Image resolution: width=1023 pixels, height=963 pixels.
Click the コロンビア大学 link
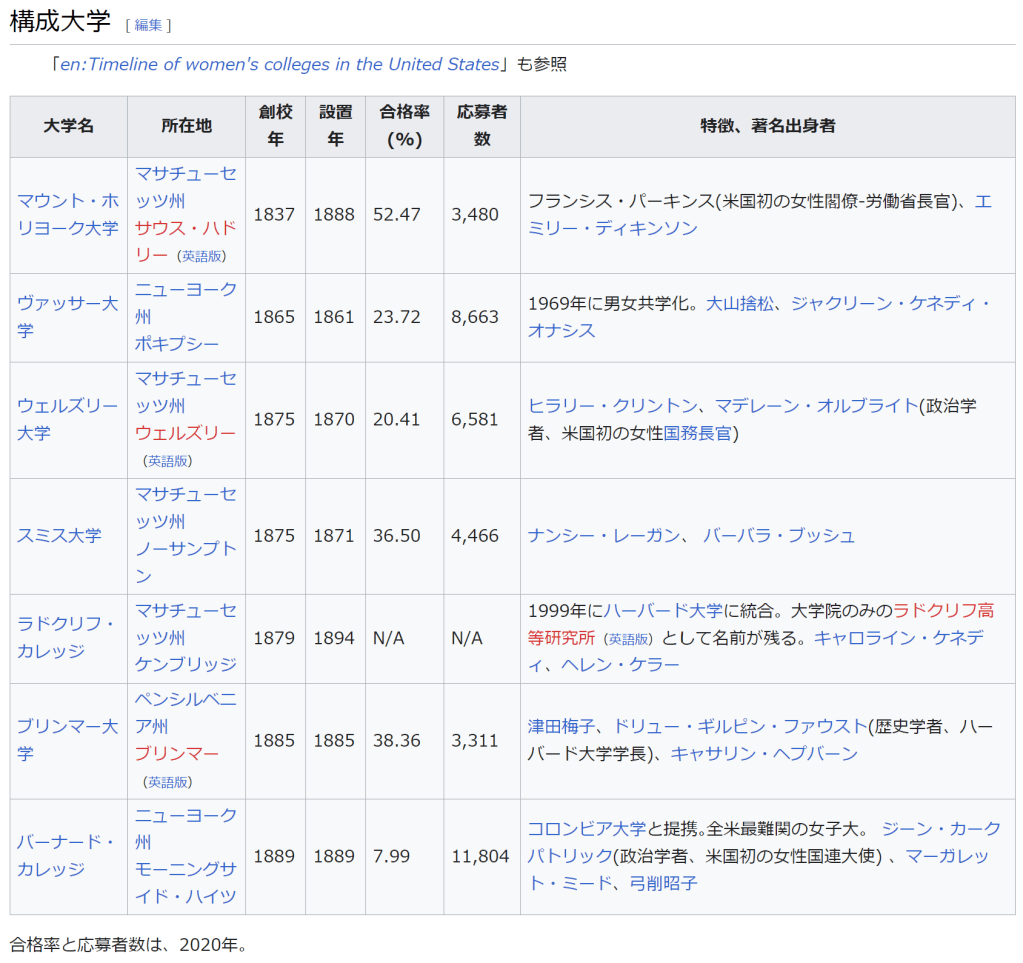pos(587,828)
